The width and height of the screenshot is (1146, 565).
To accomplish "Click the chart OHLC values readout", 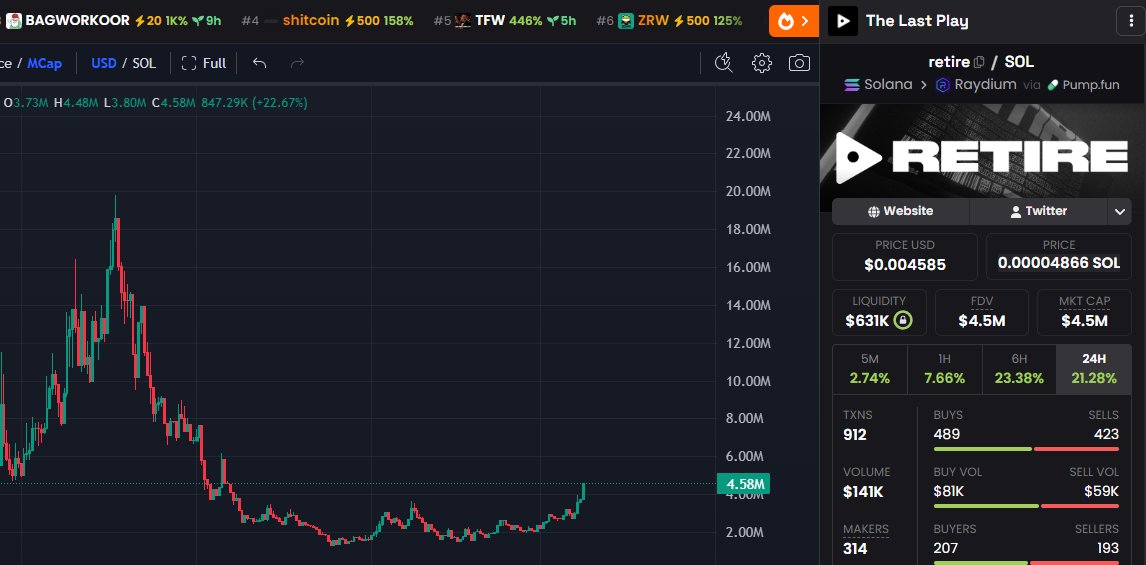I will (156, 103).
